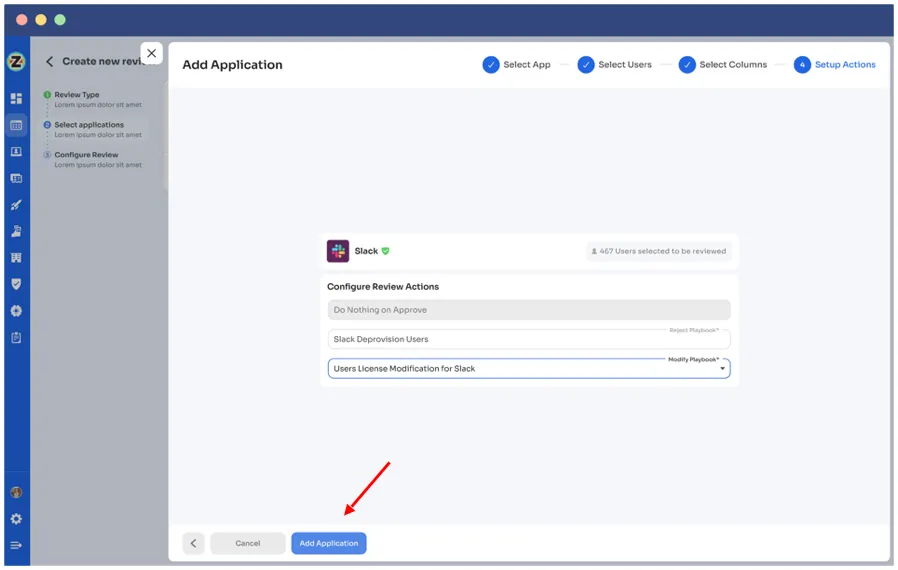Click the Zluri logo in the sidebar
Viewport: 898px width, 570px height.
(16, 61)
